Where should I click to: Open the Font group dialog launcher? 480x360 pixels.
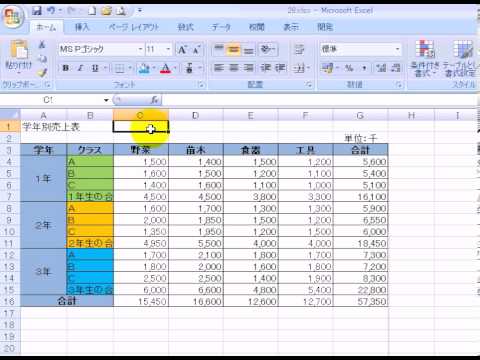click(201, 85)
